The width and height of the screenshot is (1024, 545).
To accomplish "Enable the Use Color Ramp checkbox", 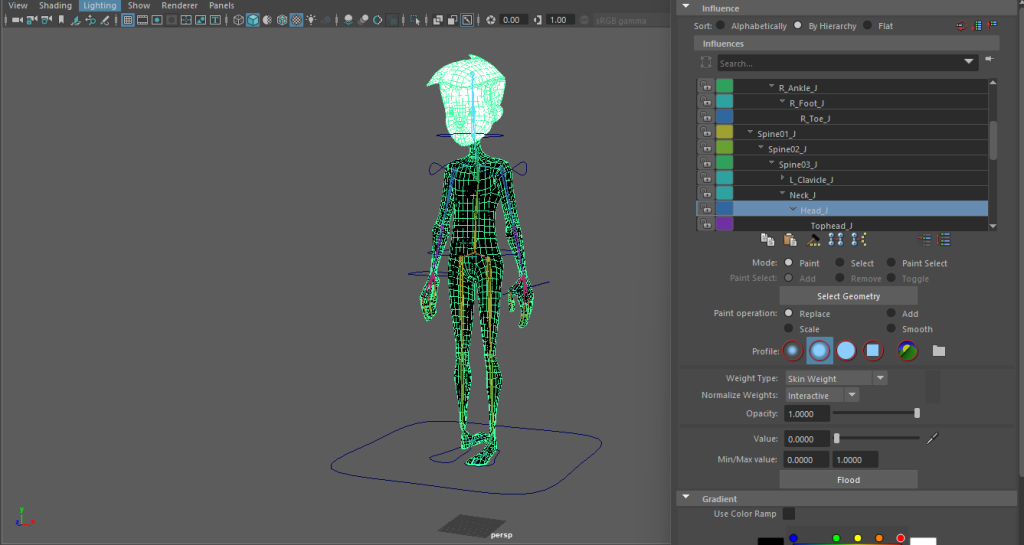I will [x=789, y=514].
